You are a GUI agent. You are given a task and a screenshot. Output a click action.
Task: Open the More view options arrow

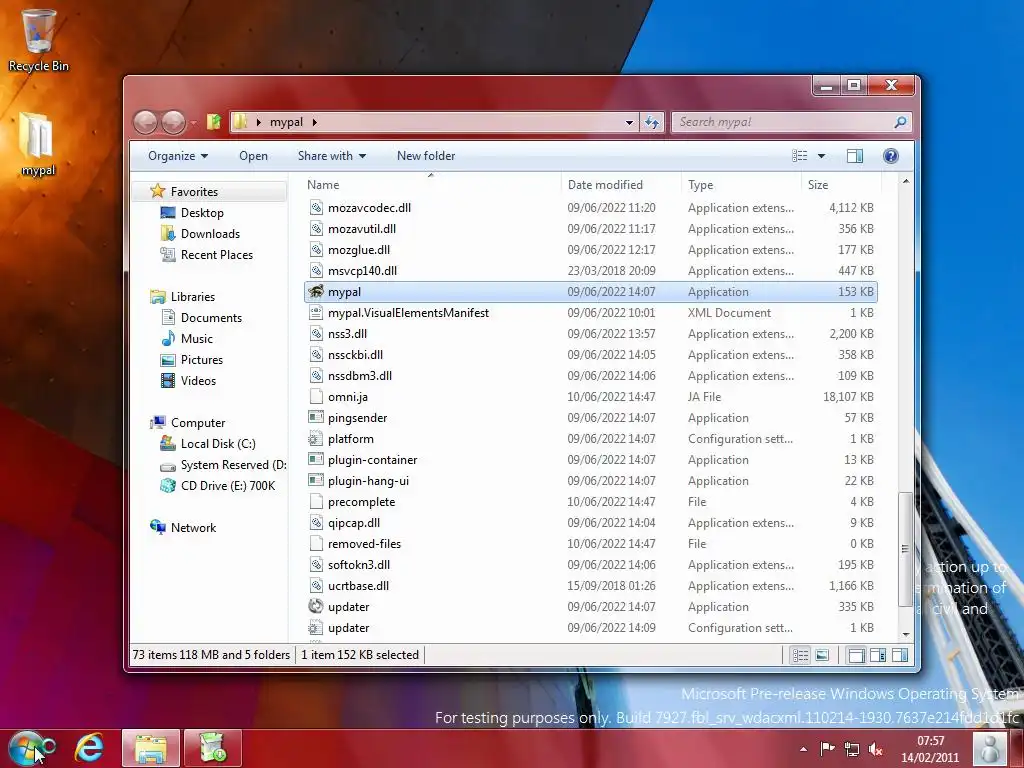click(x=822, y=156)
